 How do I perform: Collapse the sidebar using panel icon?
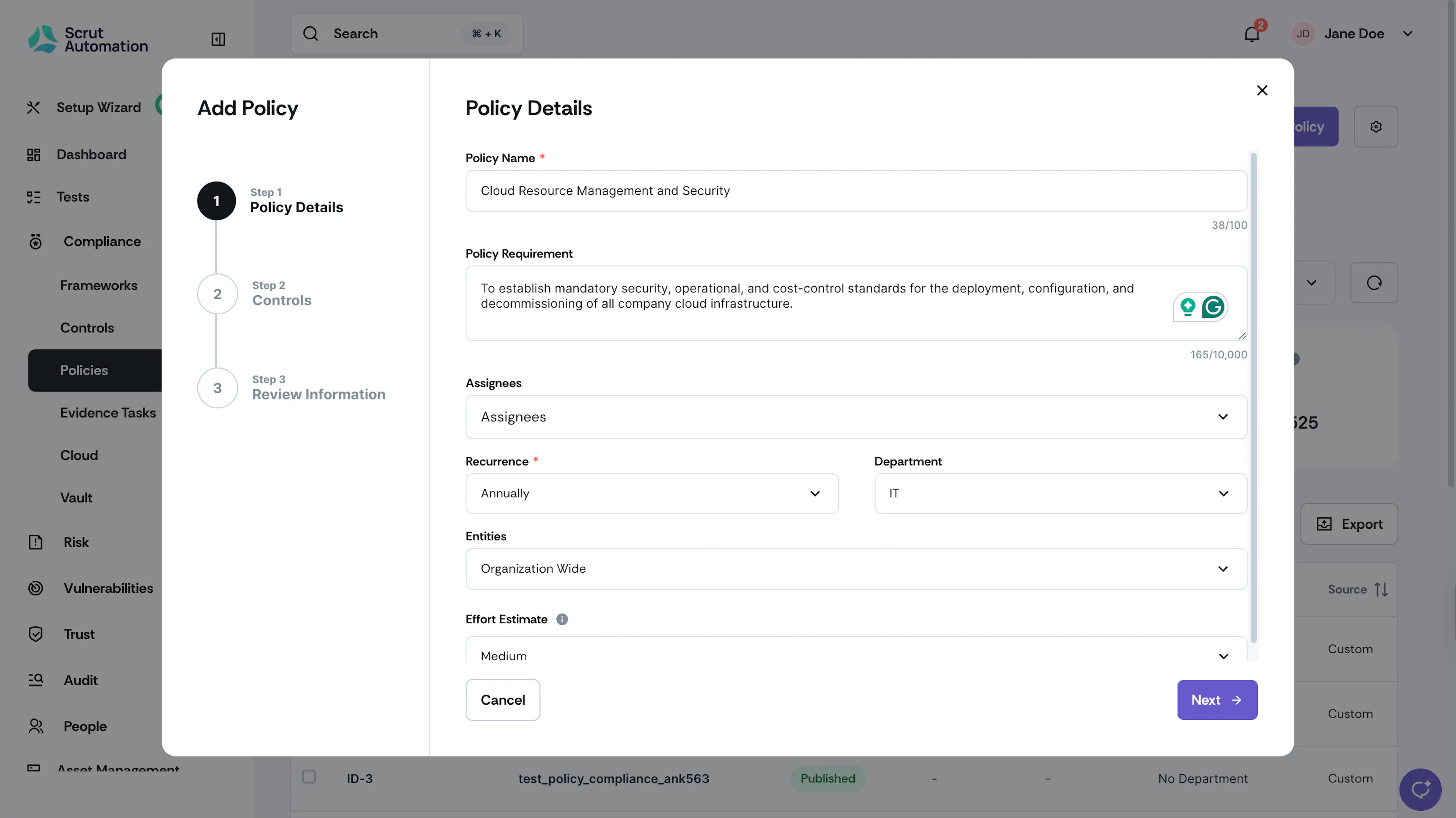pos(218,39)
